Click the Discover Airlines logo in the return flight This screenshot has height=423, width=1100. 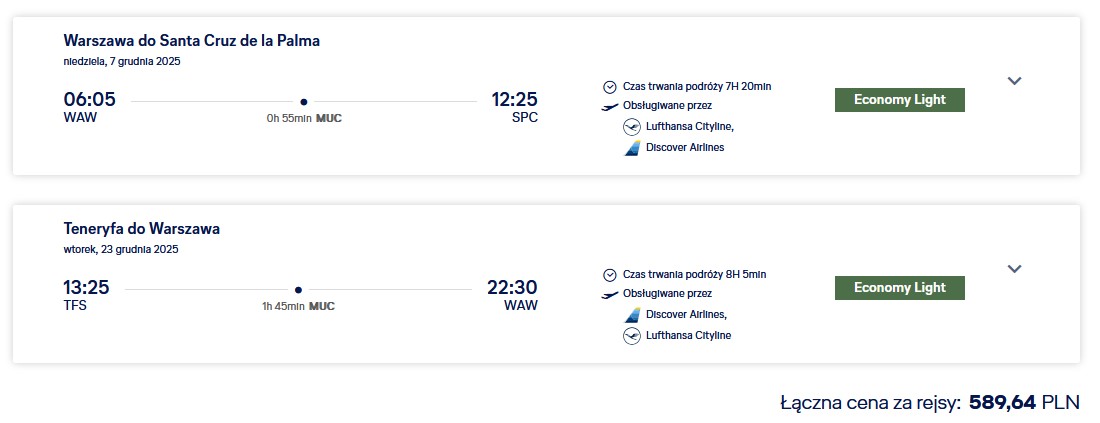tap(632, 315)
